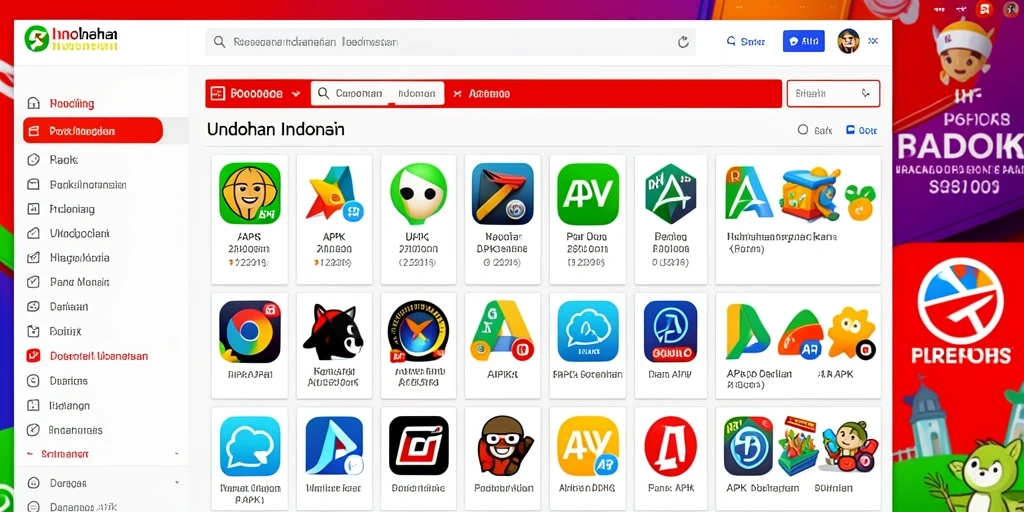Image resolution: width=1024 pixels, height=512 pixels.
Task: Expand the Deragas sidebar item chevron
Action: point(176,482)
